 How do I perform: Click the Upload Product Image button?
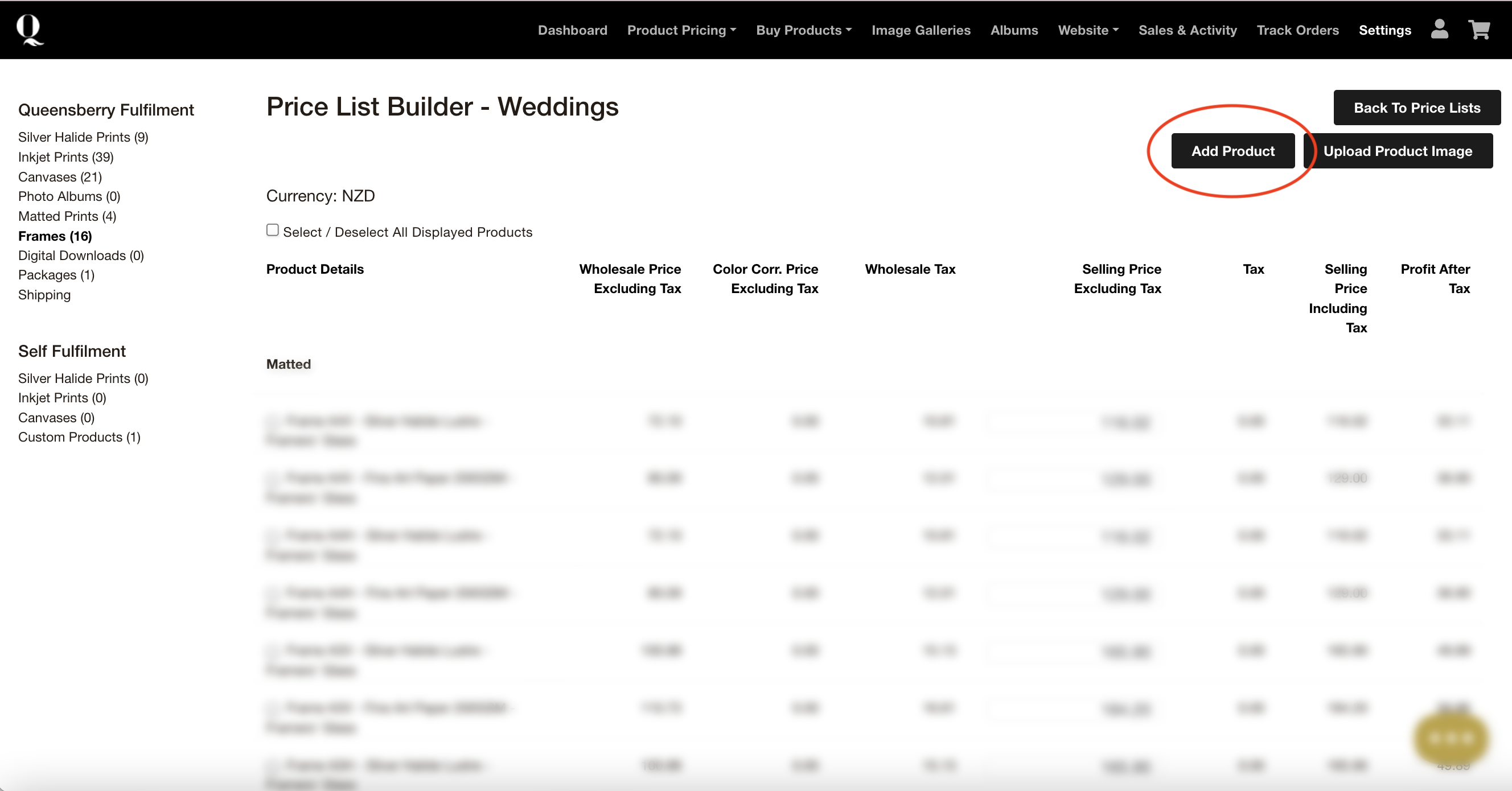point(1398,151)
